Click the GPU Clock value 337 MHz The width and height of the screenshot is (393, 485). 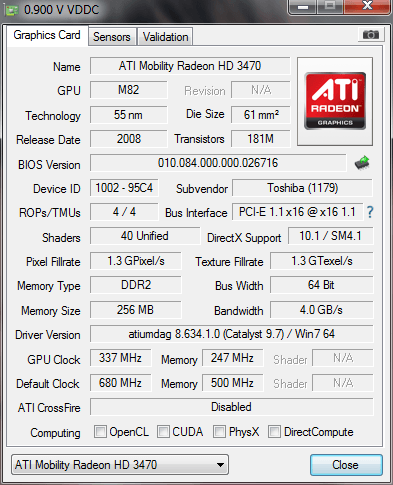coord(120,358)
